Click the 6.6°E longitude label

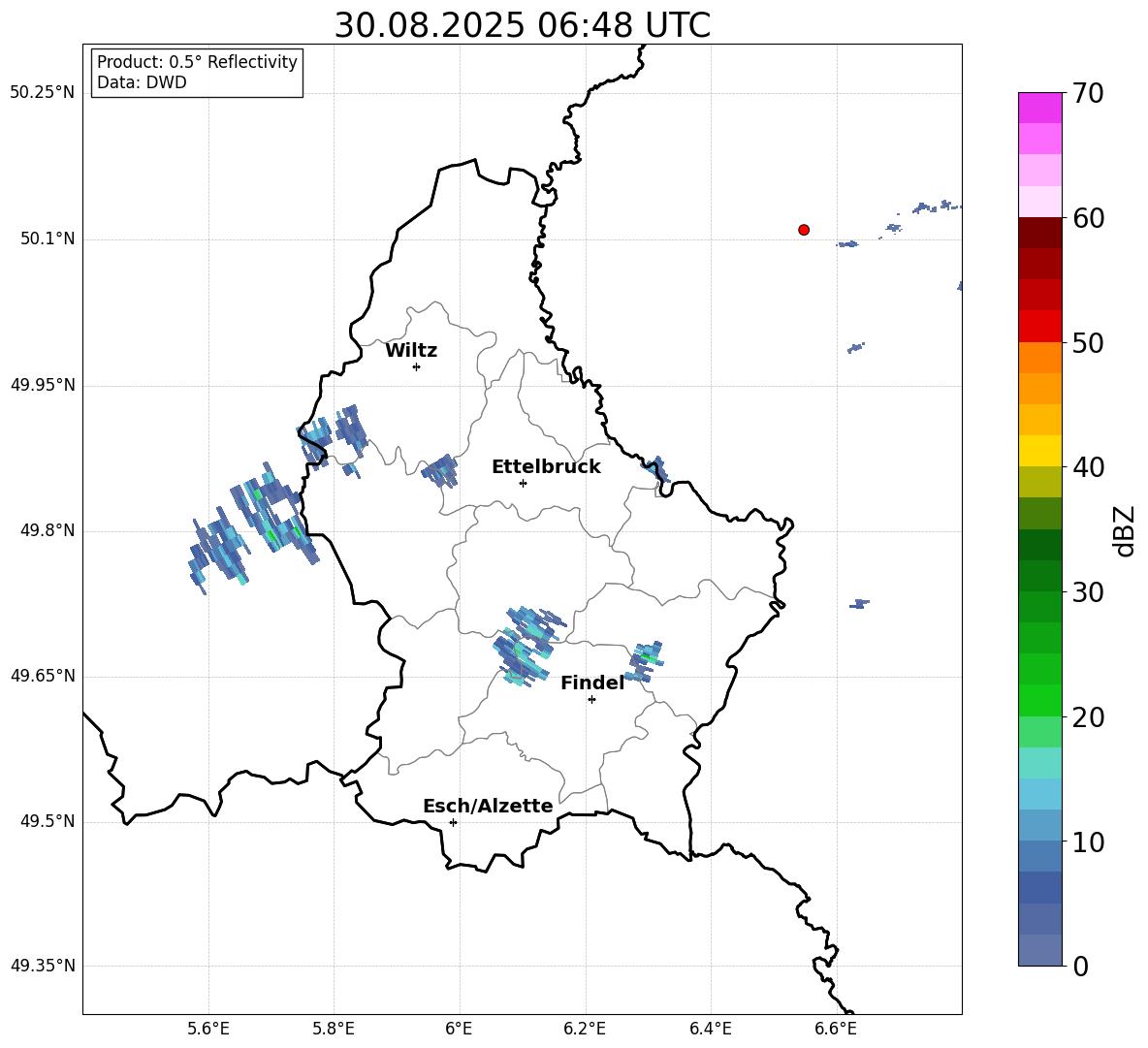(x=836, y=1029)
